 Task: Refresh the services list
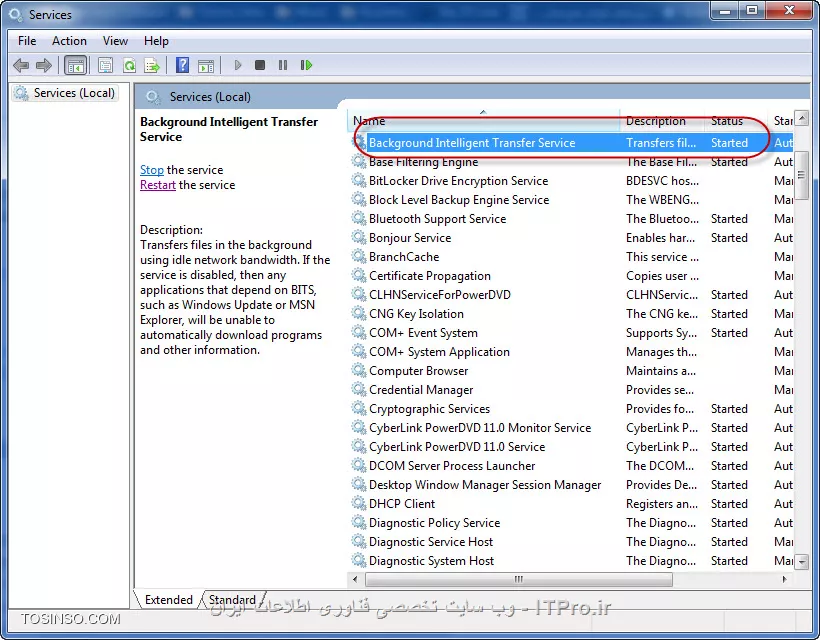coord(129,65)
